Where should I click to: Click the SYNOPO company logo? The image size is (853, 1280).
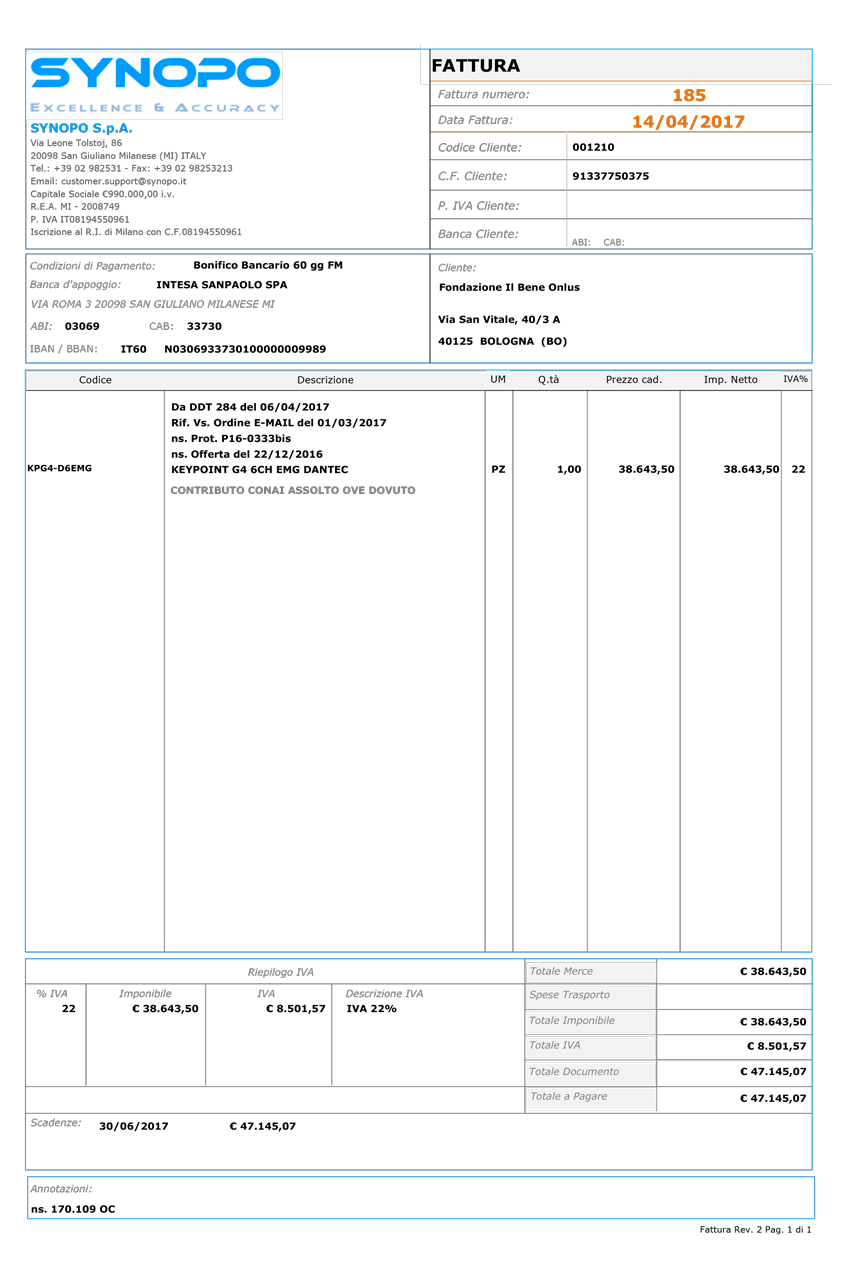point(155,84)
